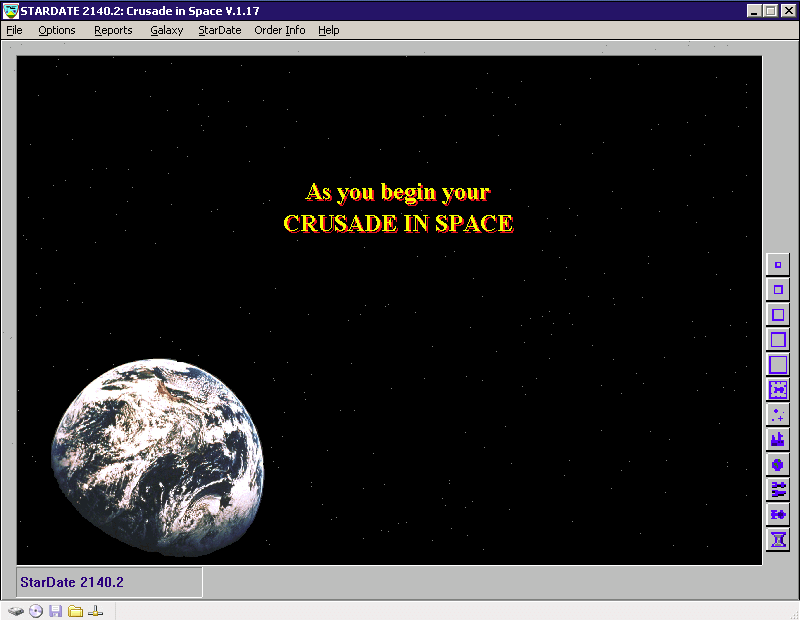Click the "CRUSADE IN SPACE" title text
The height and width of the screenshot is (621, 800).
(x=398, y=223)
